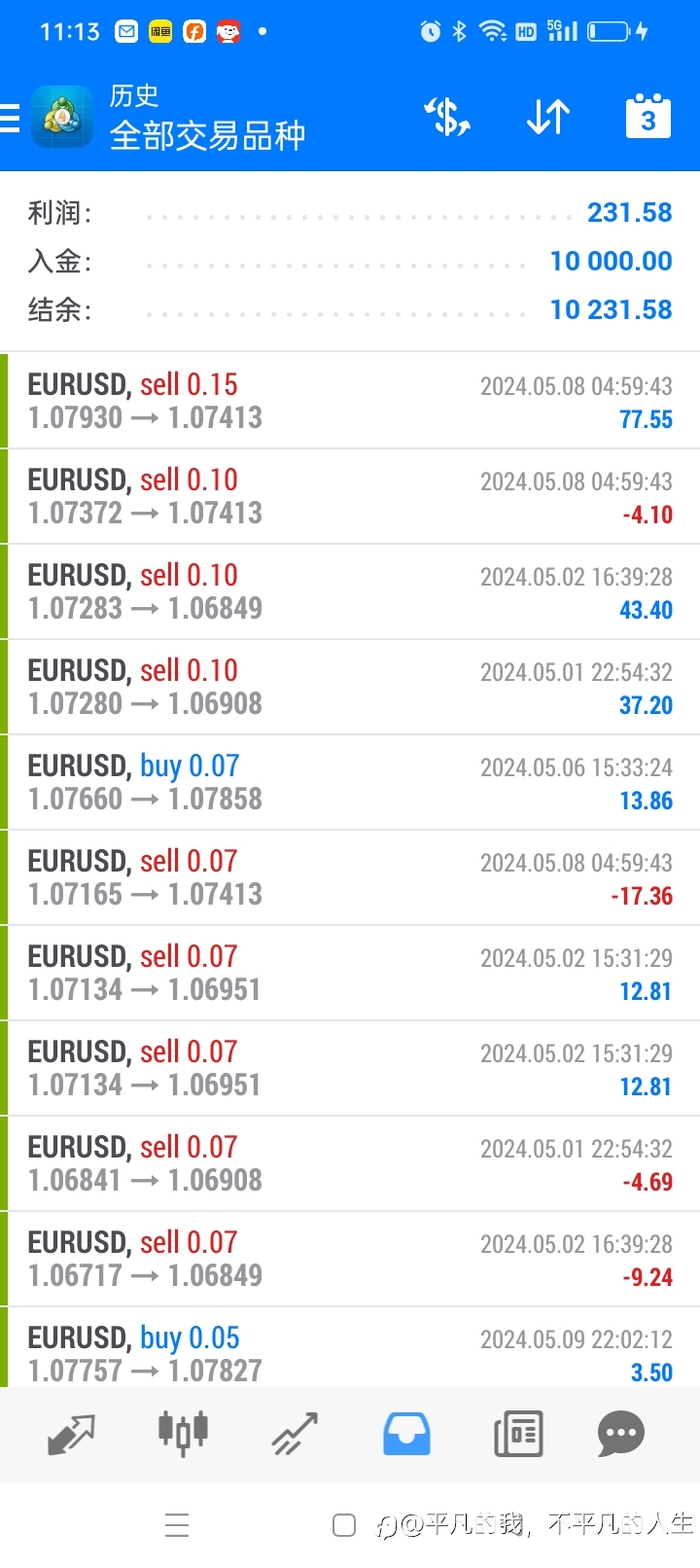
Task: Open the hamburger side menu
Action: [10, 118]
